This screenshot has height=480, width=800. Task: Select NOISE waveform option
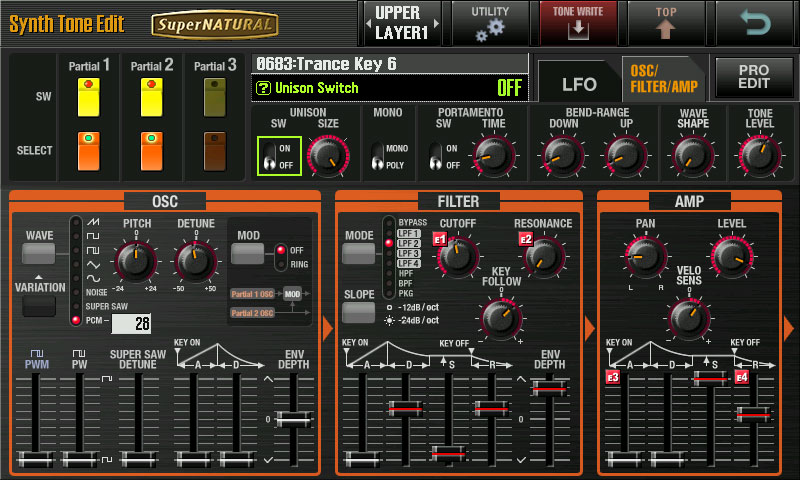(96, 292)
